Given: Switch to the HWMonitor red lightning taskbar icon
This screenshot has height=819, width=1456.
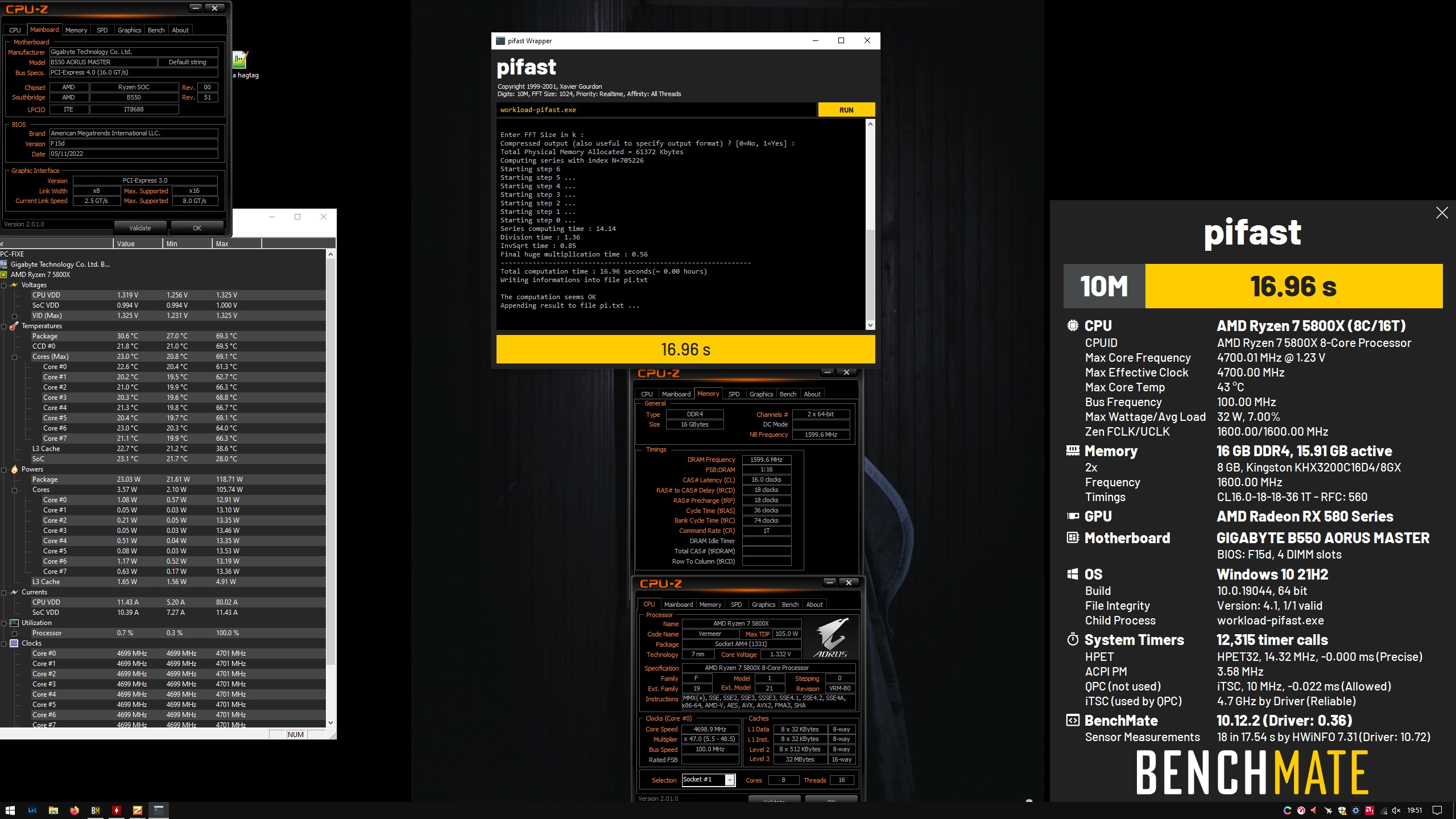Looking at the screenshot, I should tap(117, 810).
